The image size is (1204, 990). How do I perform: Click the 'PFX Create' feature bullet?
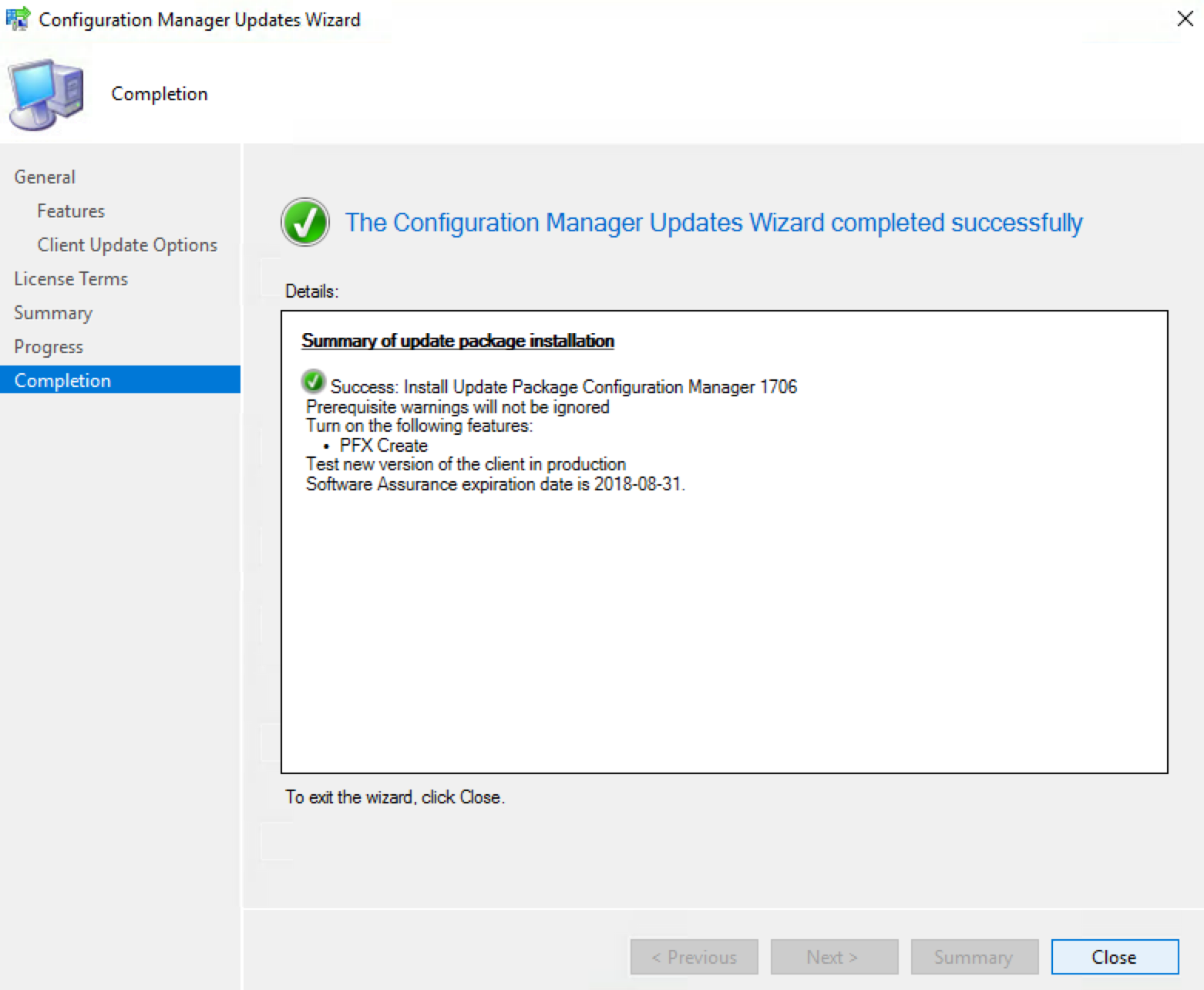383,445
